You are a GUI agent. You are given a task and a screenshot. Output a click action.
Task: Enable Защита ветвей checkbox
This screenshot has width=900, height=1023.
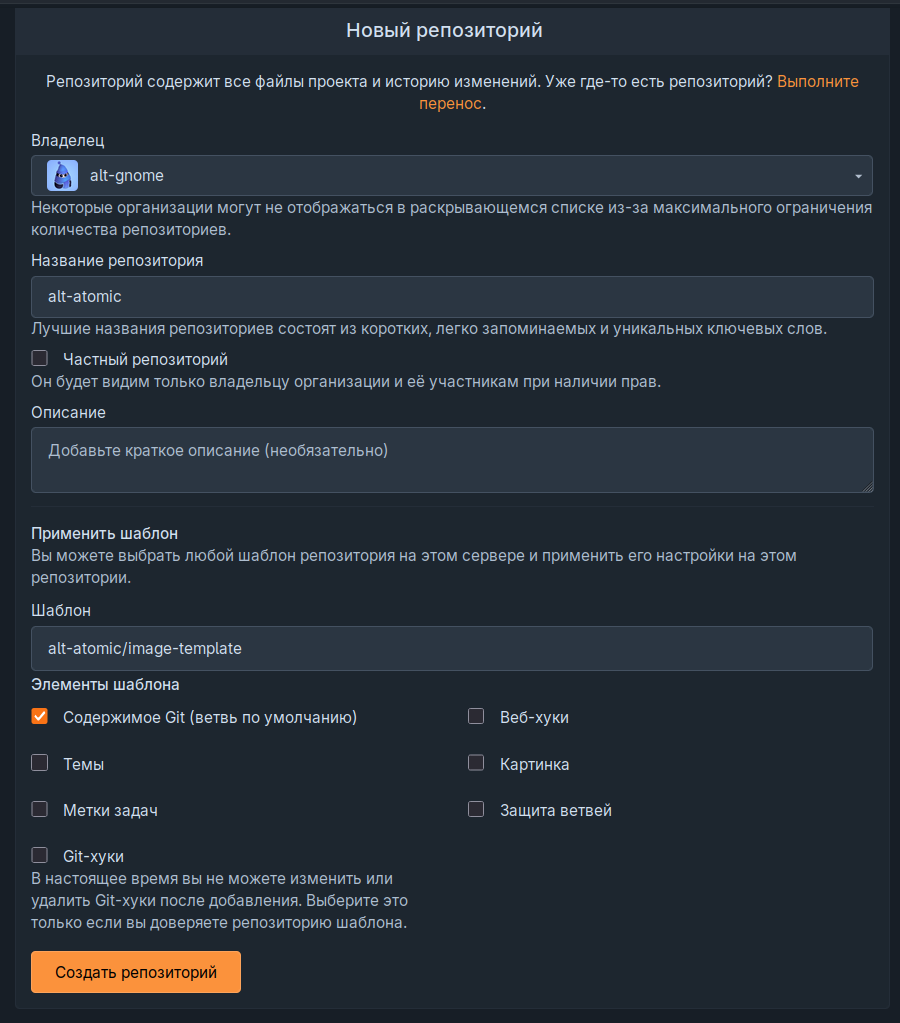[x=476, y=809]
